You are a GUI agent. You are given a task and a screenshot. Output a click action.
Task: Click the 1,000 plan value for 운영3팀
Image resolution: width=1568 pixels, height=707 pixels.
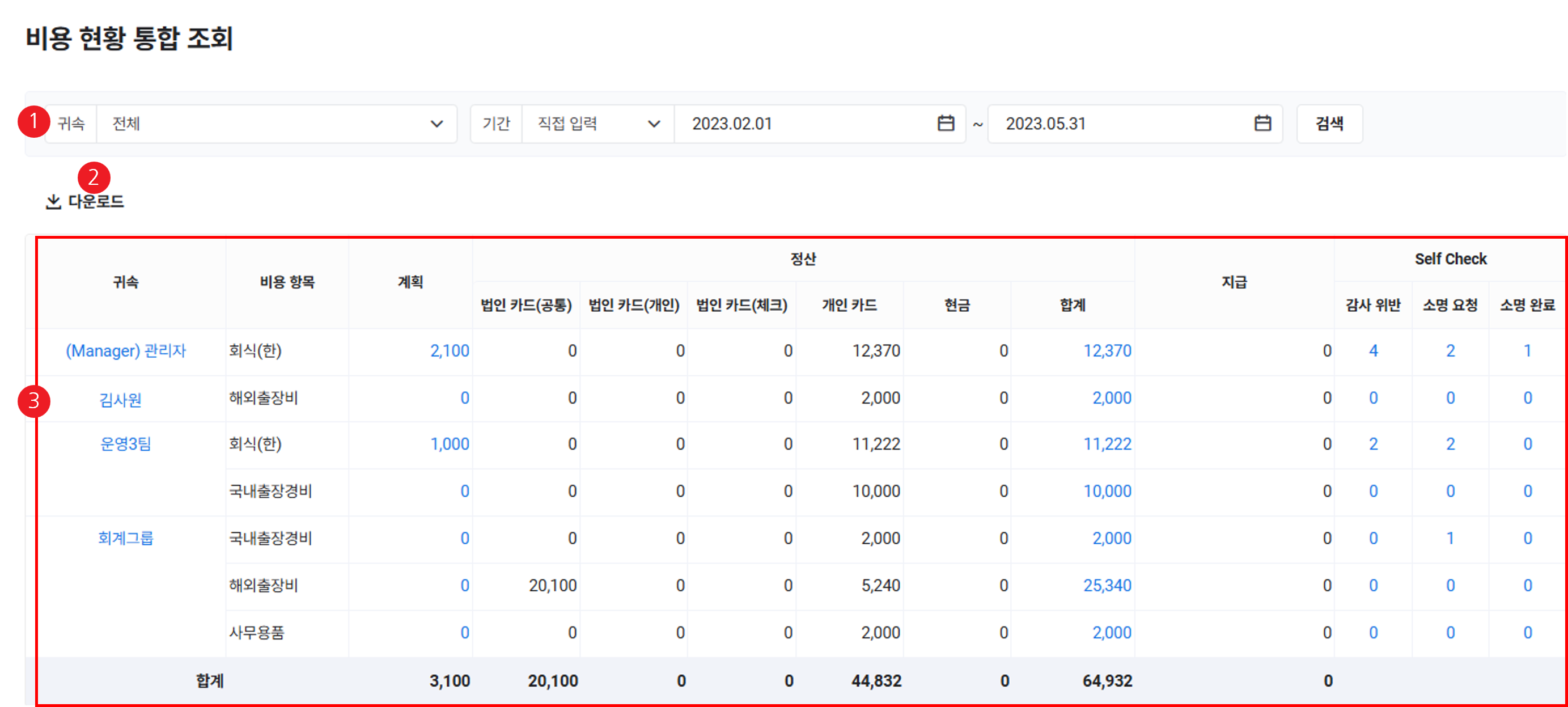coord(449,444)
